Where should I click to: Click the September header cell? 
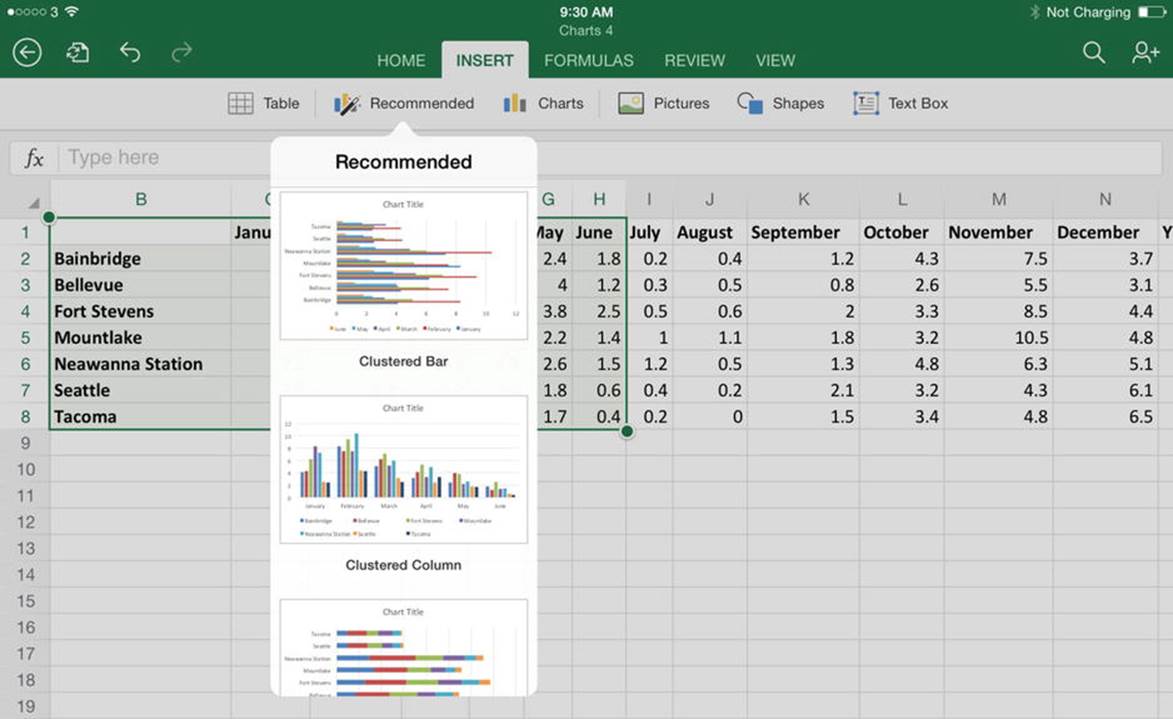803,232
